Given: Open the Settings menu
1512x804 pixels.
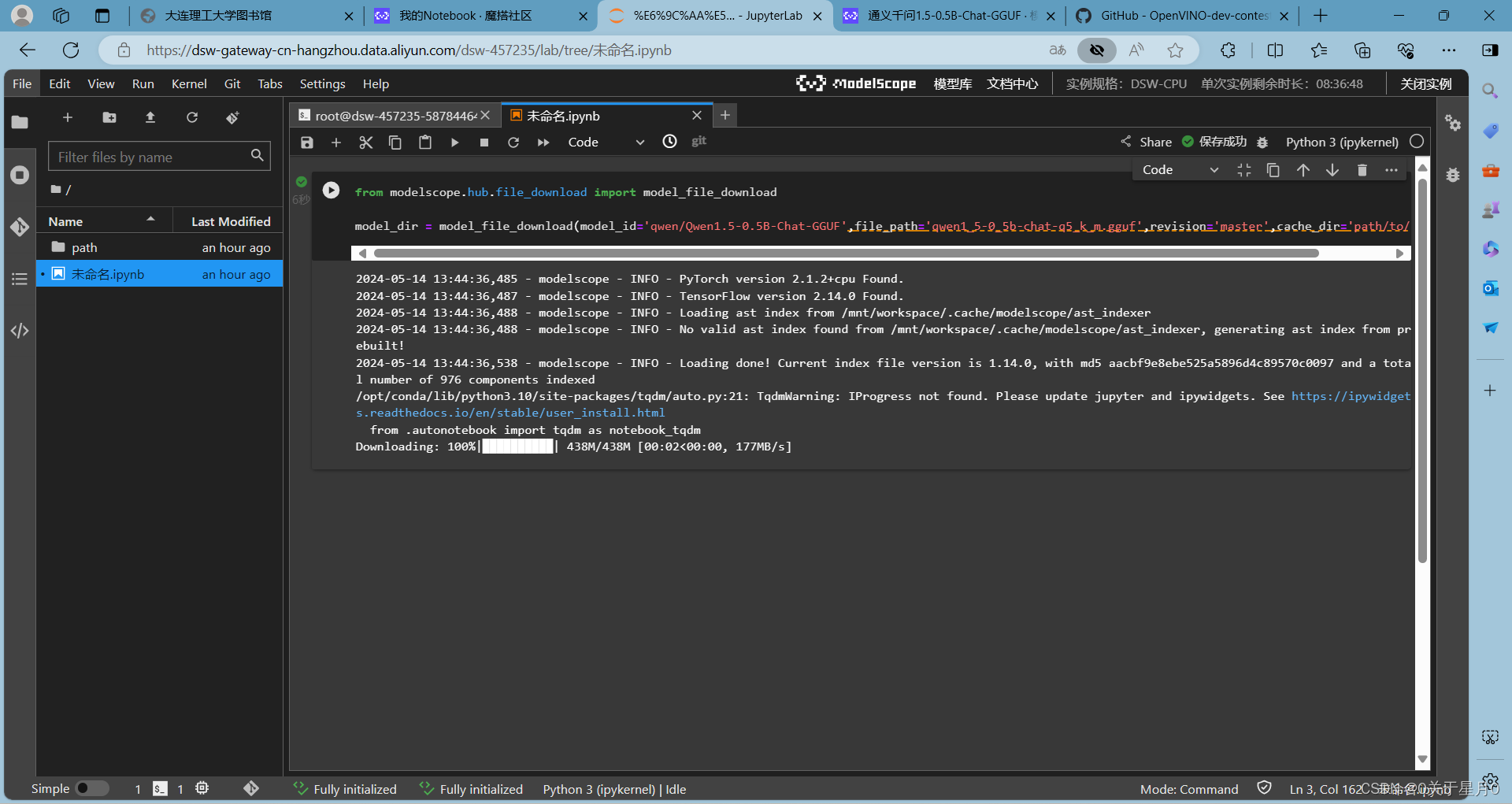Looking at the screenshot, I should 322,83.
